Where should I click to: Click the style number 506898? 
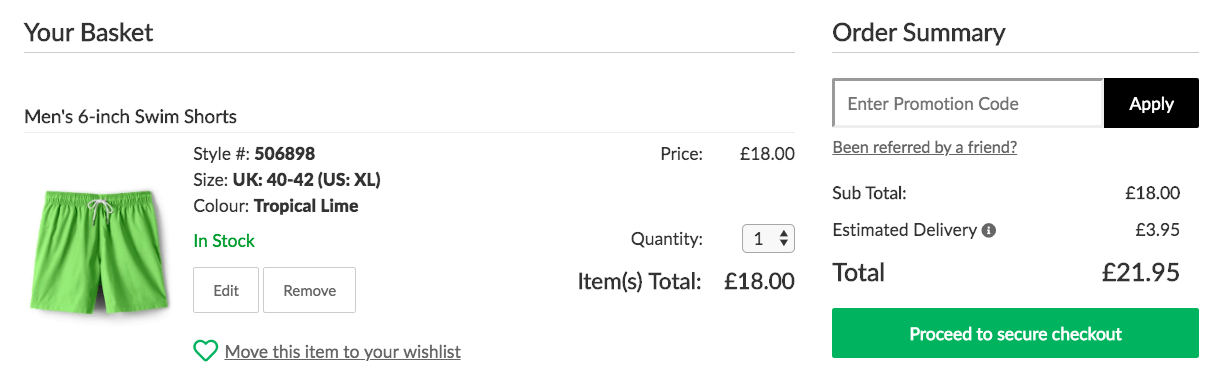click(285, 154)
